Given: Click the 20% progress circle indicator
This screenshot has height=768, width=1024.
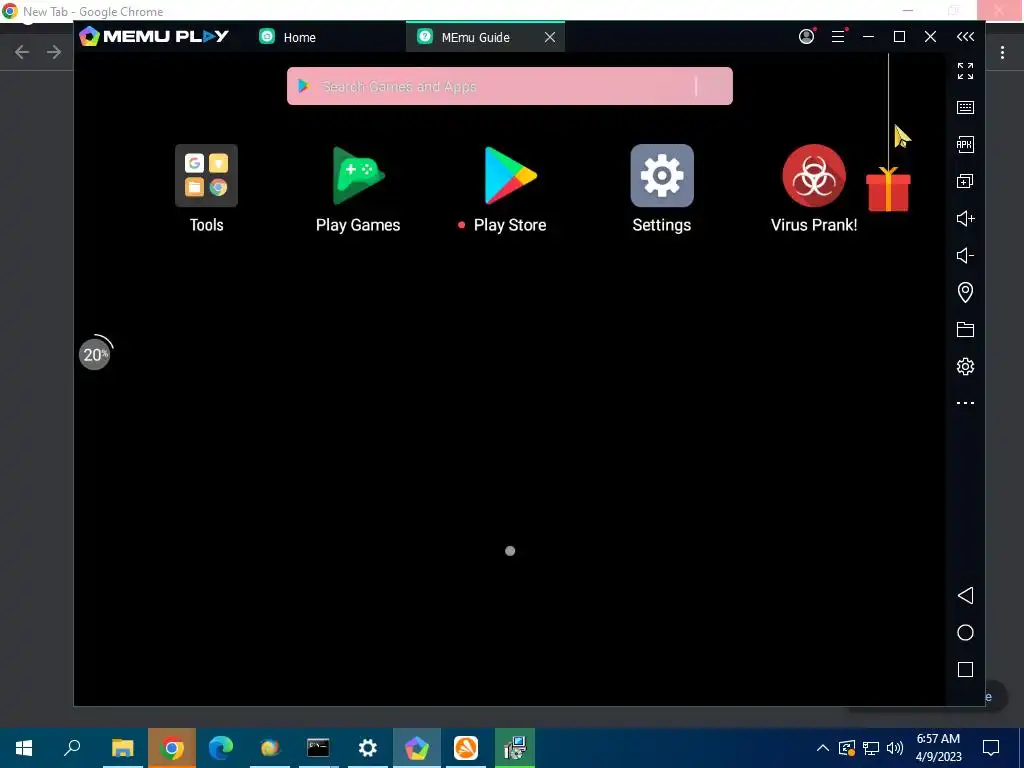Looking at the screenshot, I should [x=95, y=354].
